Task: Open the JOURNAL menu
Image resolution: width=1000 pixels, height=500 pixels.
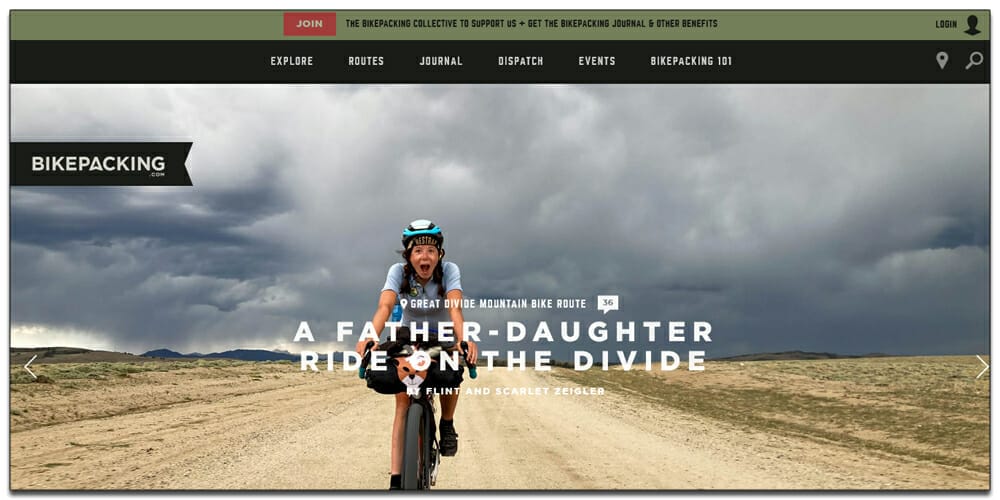Action: (x=441, y=61)
